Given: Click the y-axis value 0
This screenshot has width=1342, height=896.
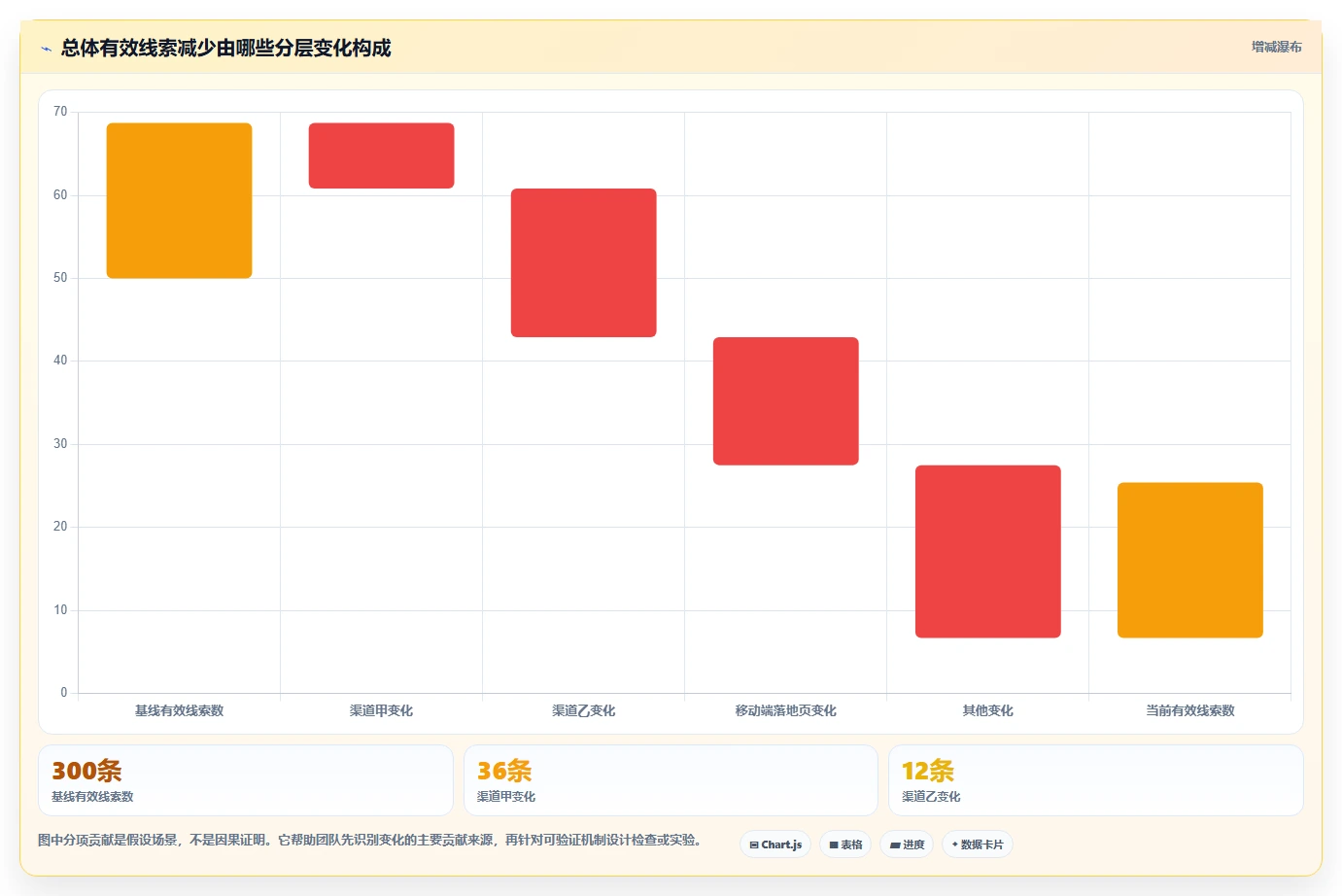Looking at the screenshot, I should tap(64, 693).
